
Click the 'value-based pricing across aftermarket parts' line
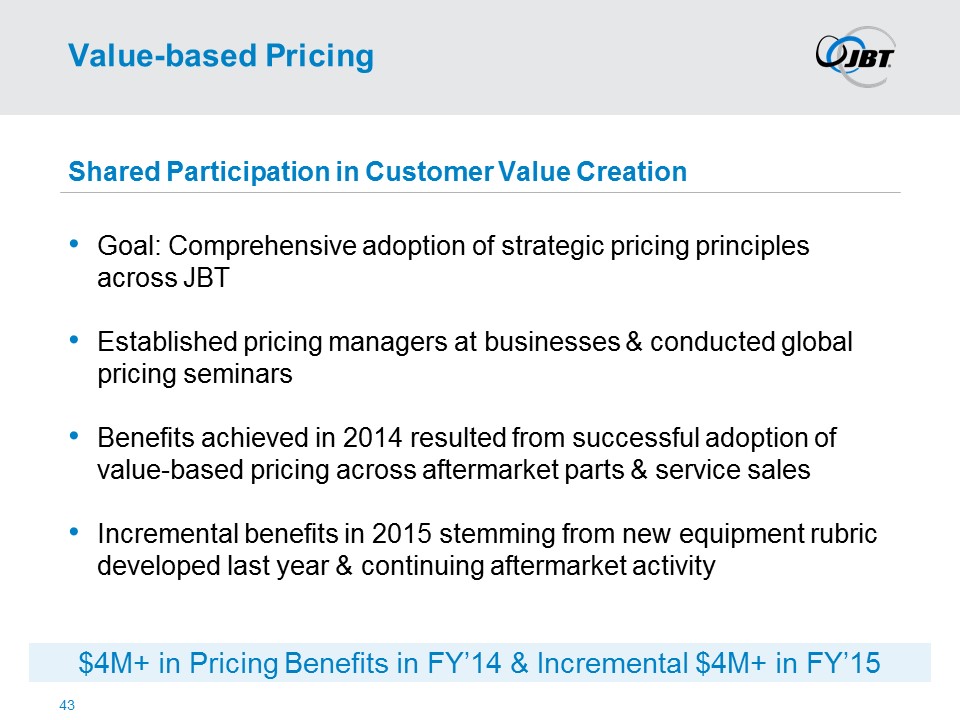453,471
